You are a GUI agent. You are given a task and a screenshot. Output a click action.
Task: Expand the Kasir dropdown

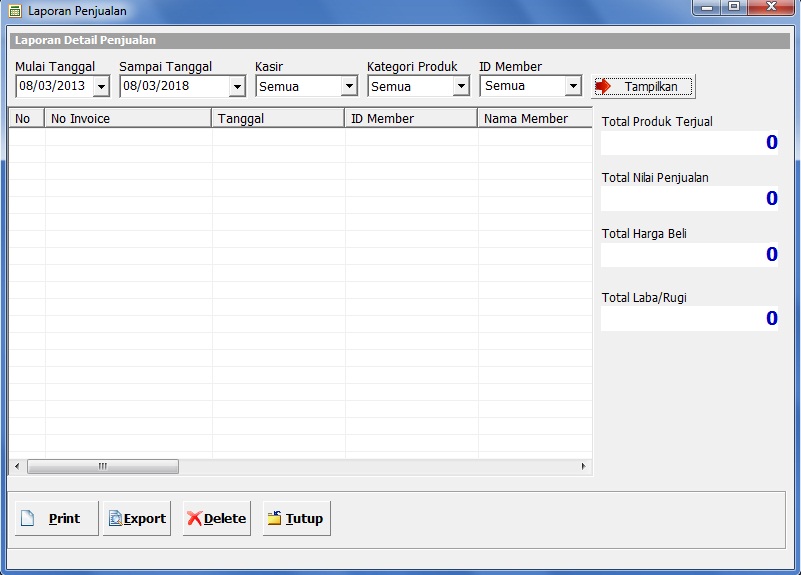(x=349, y=87)
